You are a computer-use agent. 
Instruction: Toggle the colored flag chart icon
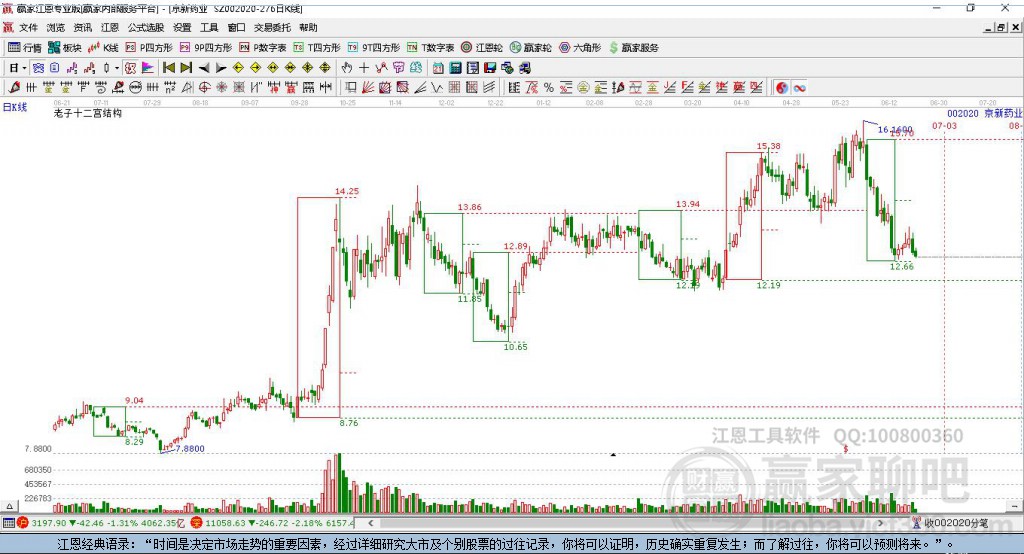[x=148, y=68]
